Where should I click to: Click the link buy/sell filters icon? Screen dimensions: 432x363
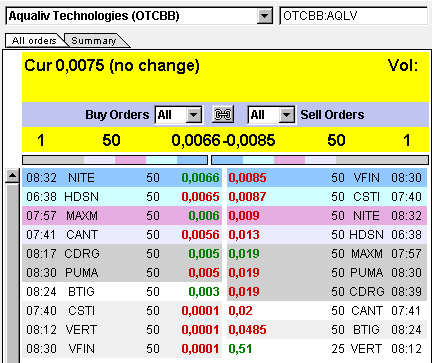point(223,115)
